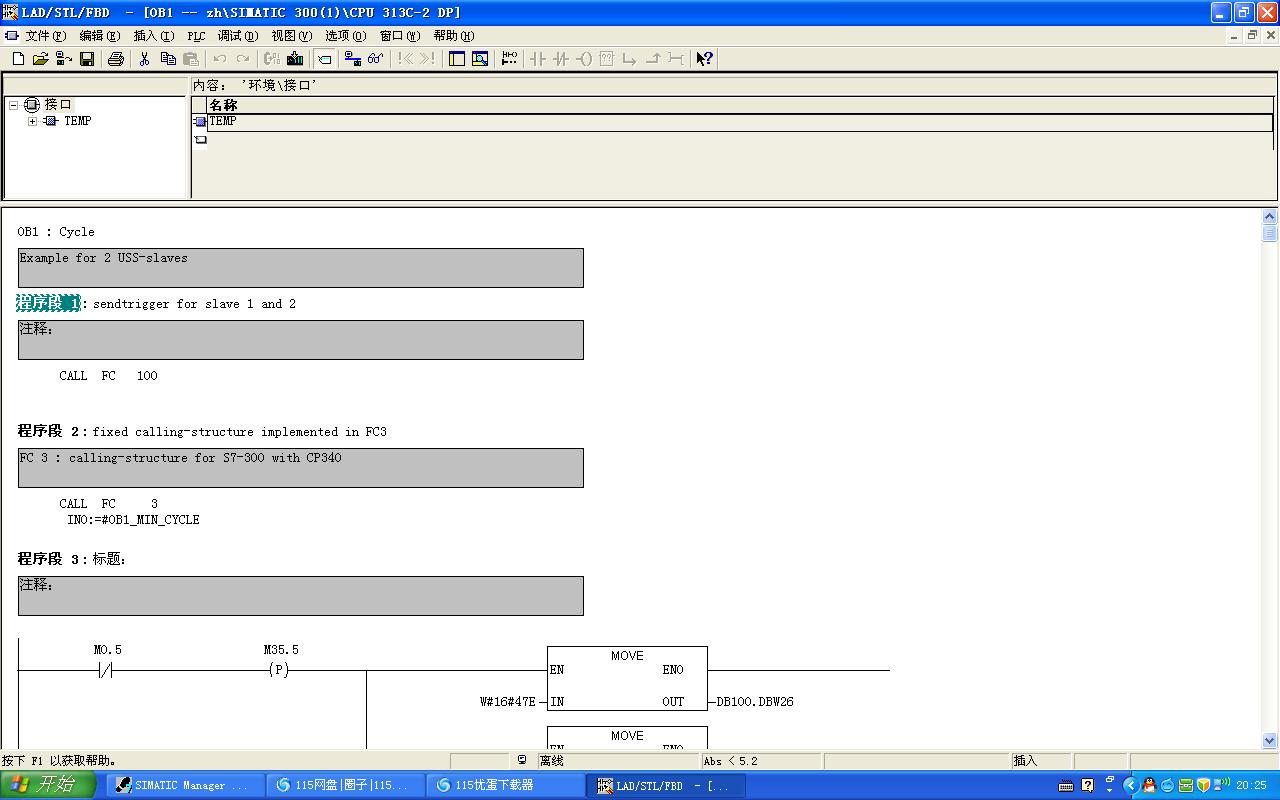Screen dimensions: 1280x800
Task: Click the security shield tray icon
Action: click(1204, 785)
